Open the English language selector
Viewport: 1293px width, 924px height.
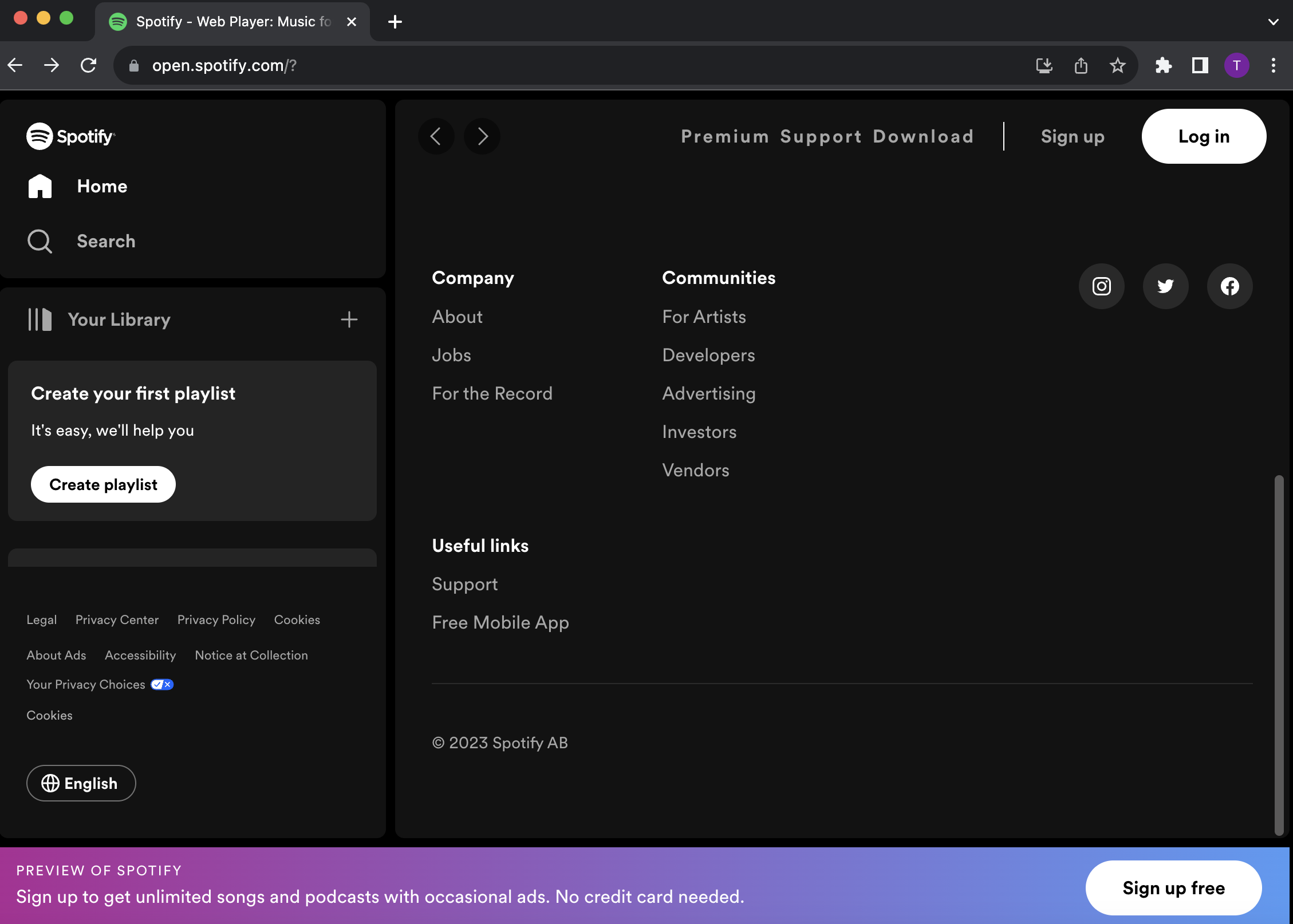(81, 783)
